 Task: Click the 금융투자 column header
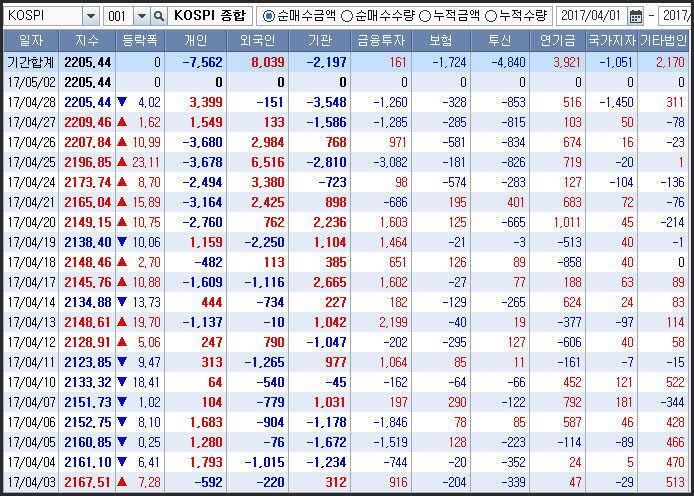click(x=381, y=41)
